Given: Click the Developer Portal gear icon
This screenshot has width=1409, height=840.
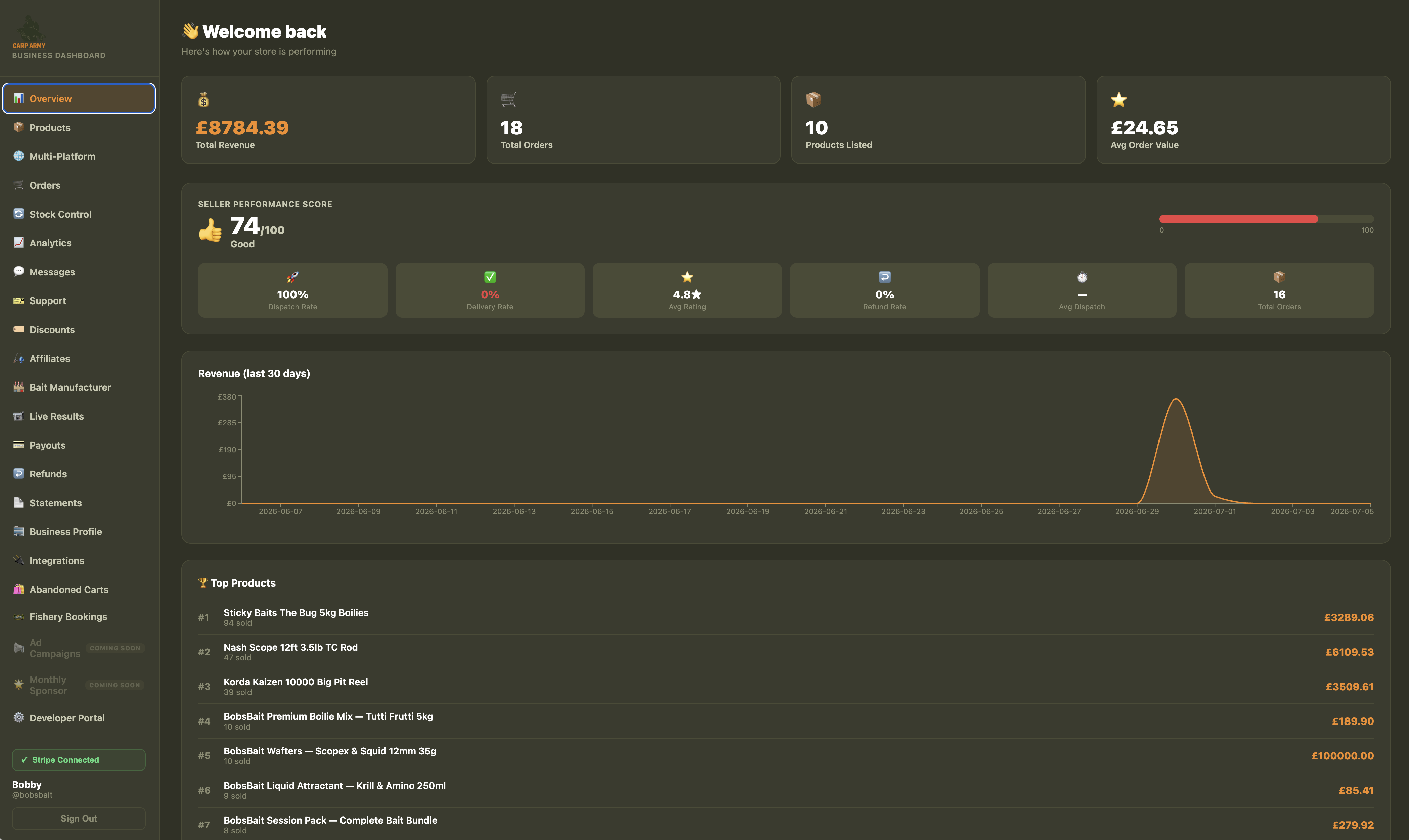Looking at the screenshot, I should click(x=19, y=718).
